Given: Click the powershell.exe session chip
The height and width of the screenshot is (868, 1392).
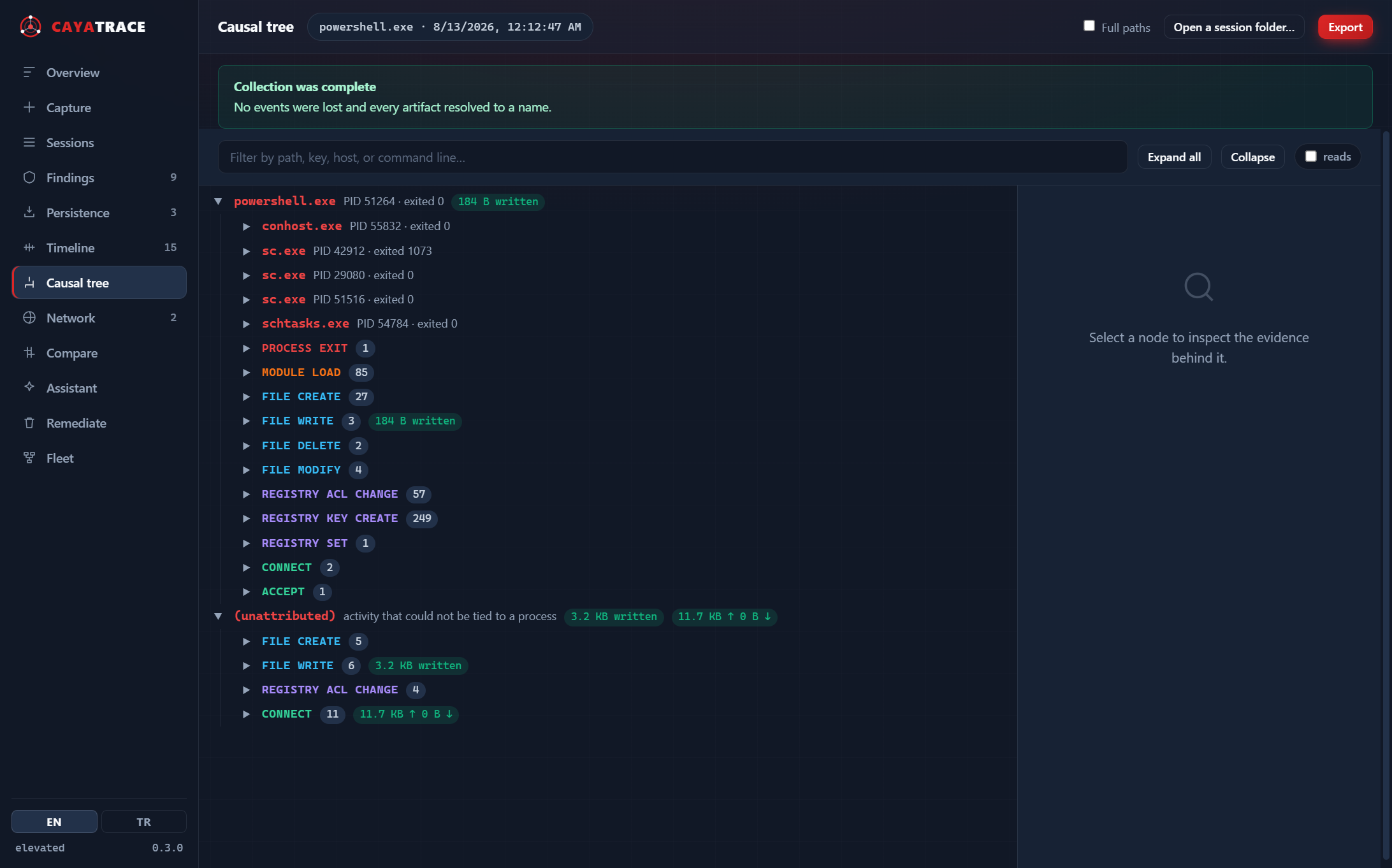Looking at the screenshot, I should (x=450, y=27).
